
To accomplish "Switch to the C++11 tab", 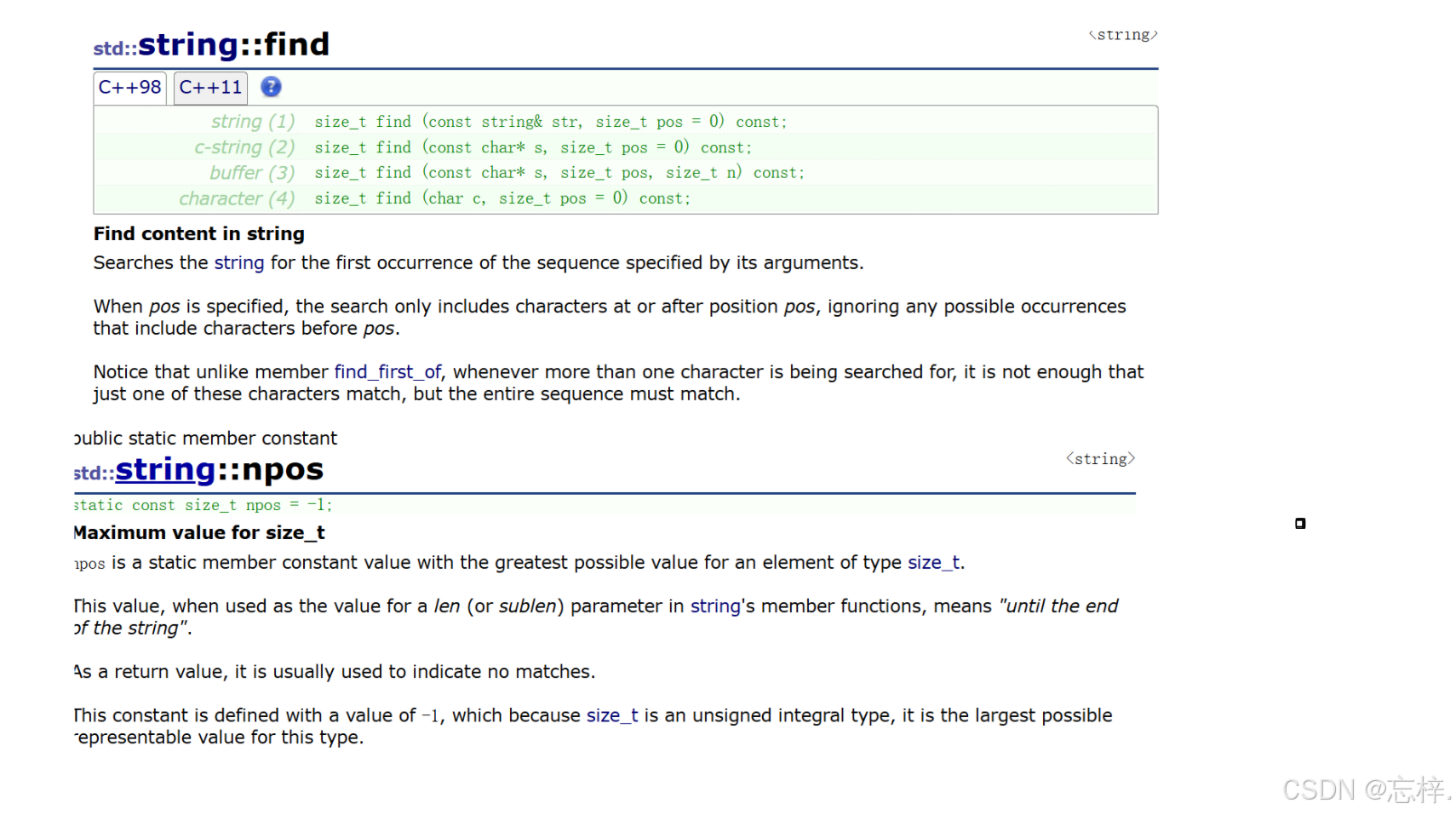I will point(210,88).
